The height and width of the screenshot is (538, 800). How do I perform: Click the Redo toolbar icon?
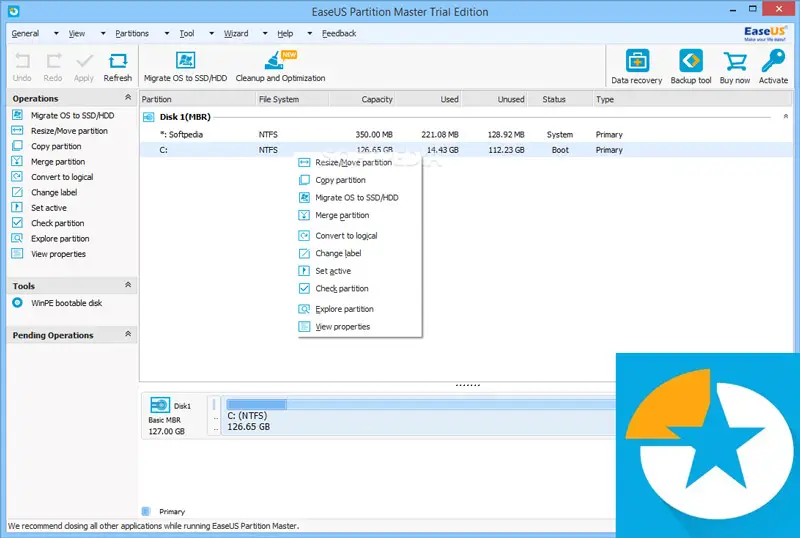[53, 62]
